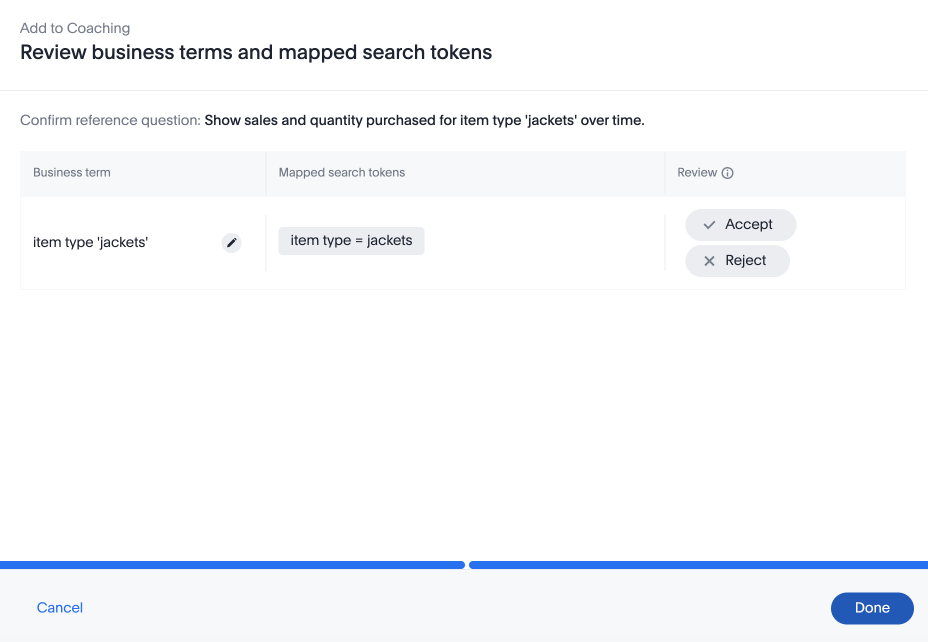
Task: Cancel the Add to Coaching flow
Action: pyautogui.click(x=59, y=608)
